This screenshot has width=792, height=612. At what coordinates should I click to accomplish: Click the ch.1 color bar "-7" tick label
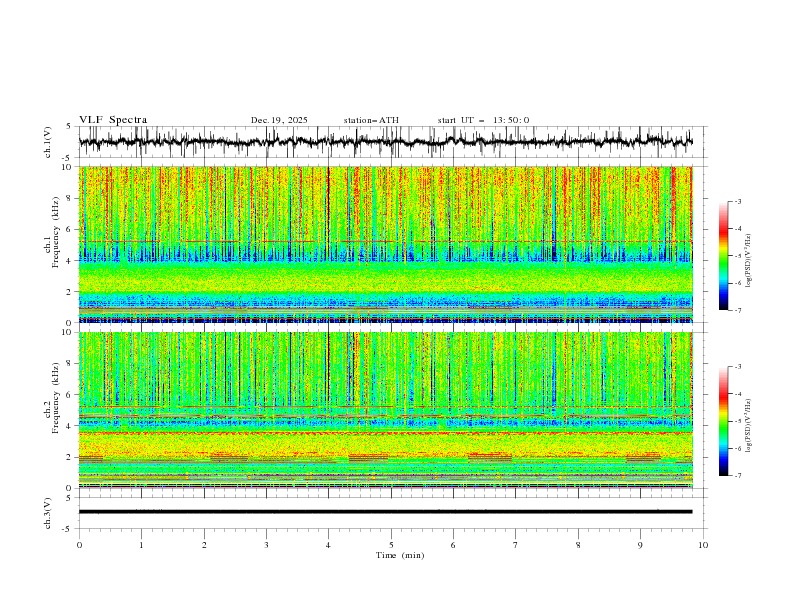coord(737,310)
